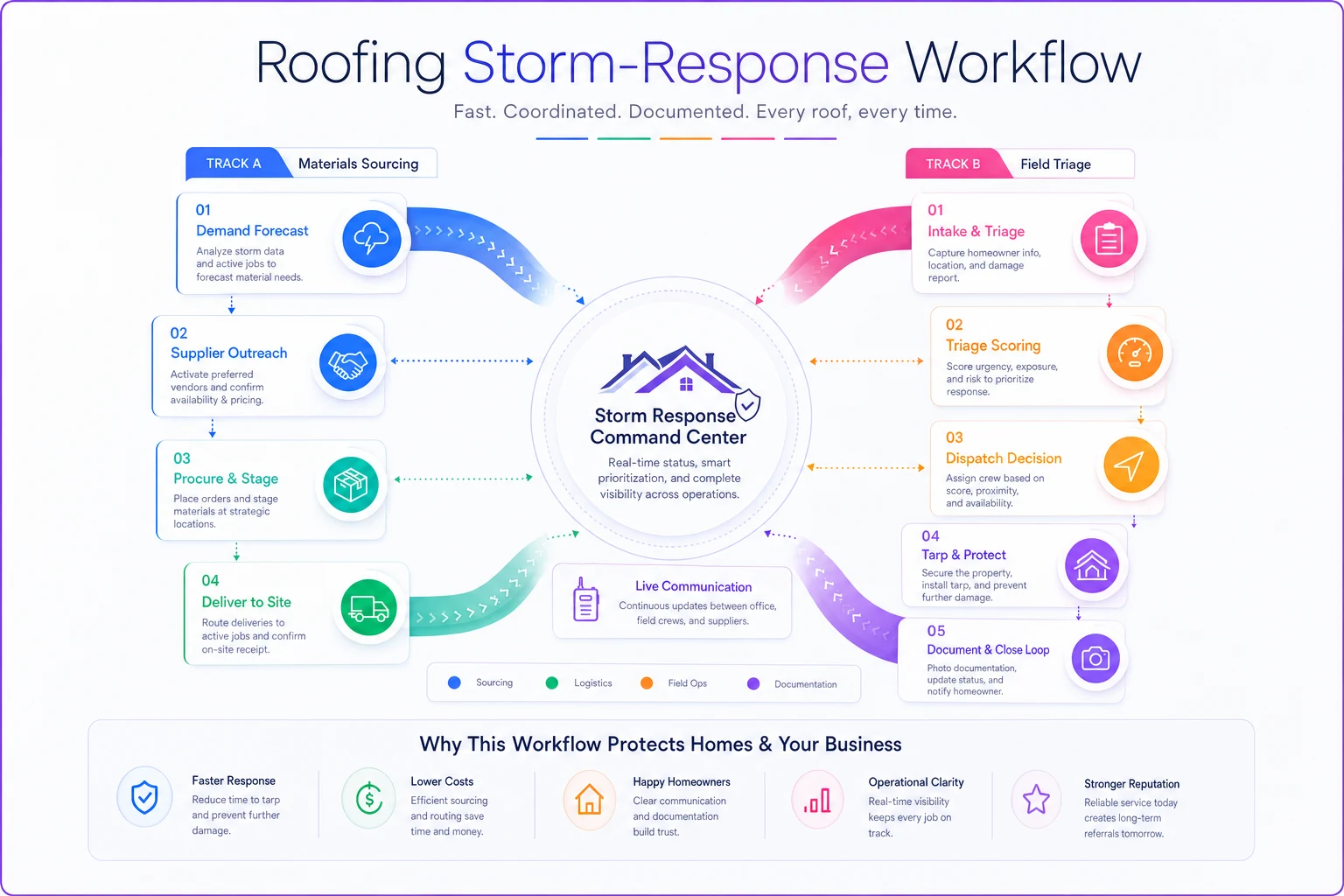This screenshot has height=896, width=1344.
Task: Select the TRACK B tab
Action: pyautogui.click(x=953, y=164)
